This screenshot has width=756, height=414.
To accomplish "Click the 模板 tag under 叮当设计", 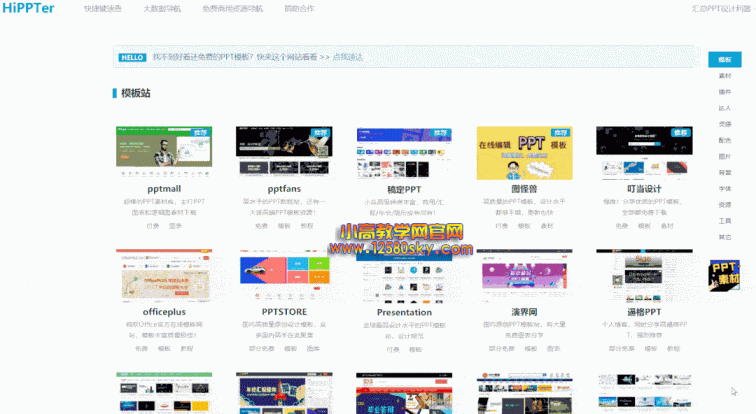I will 644,226.
